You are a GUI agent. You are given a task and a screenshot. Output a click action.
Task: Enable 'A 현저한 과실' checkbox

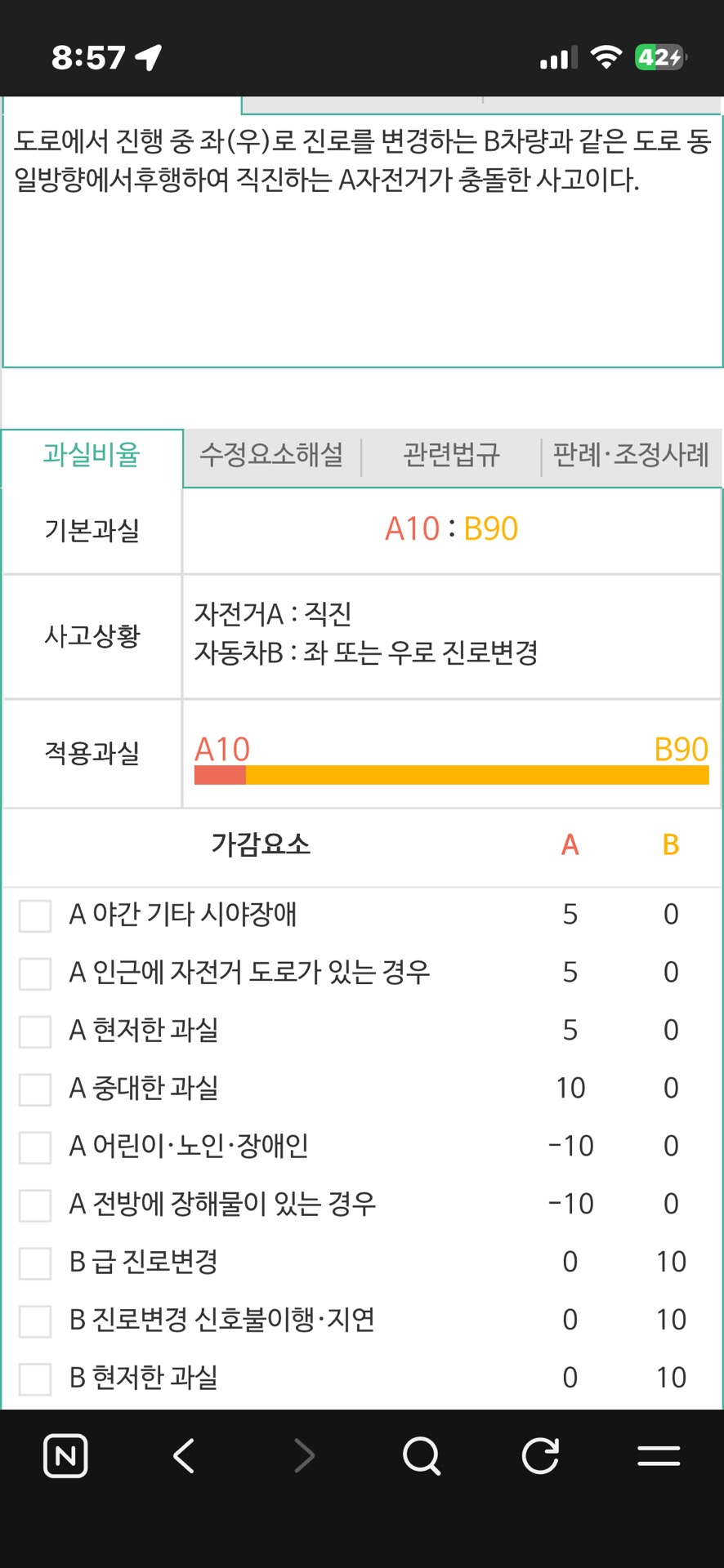[x=35, y=1031]
